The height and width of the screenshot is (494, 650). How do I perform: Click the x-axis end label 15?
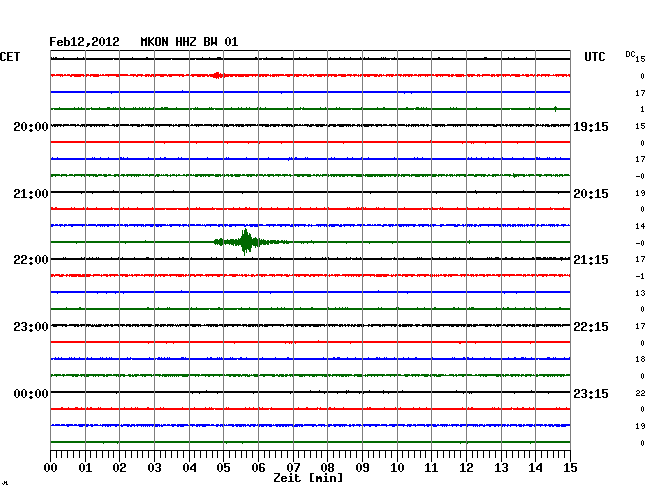(570, 468)
